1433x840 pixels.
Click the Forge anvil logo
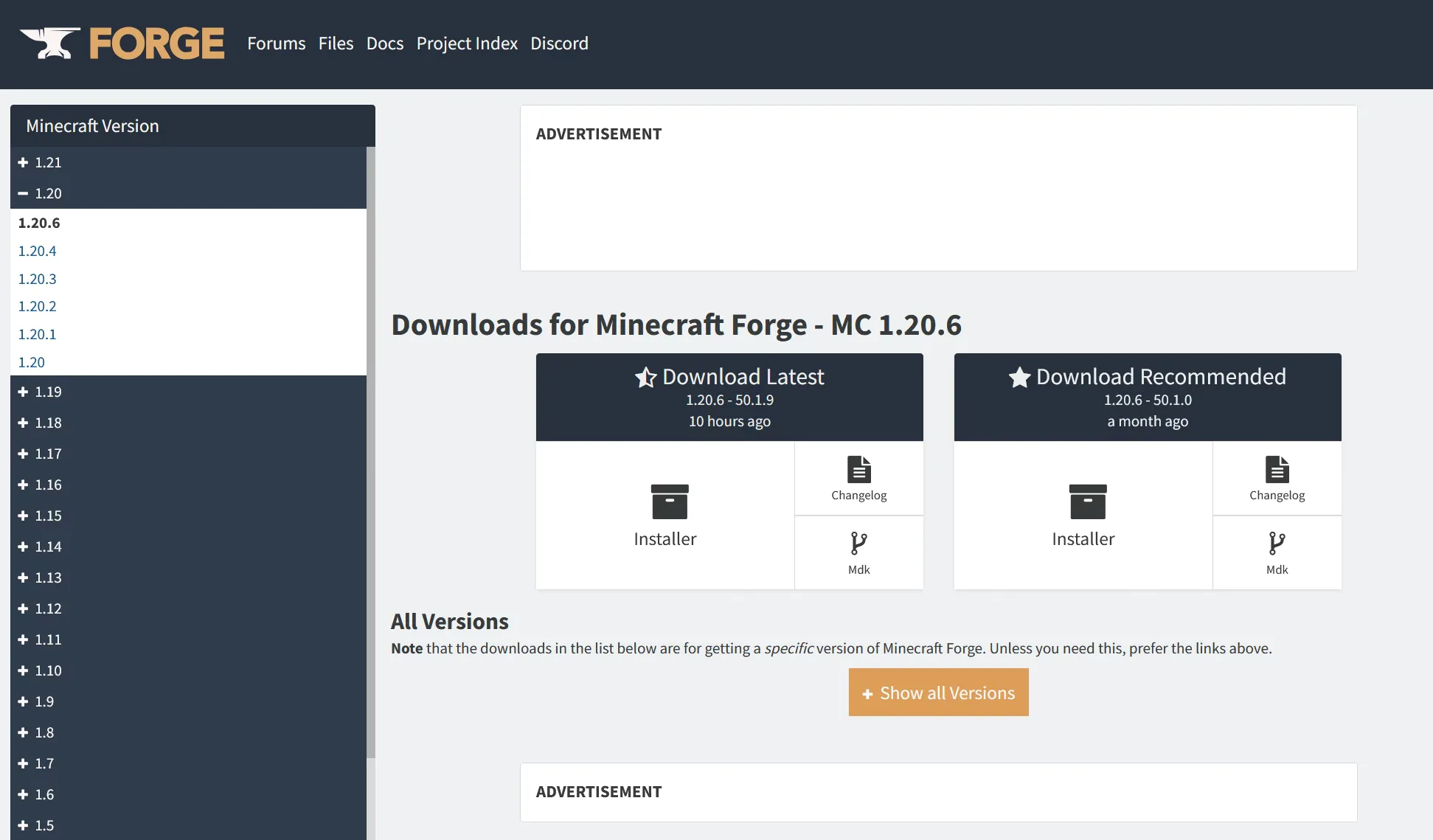coord(49,44)
